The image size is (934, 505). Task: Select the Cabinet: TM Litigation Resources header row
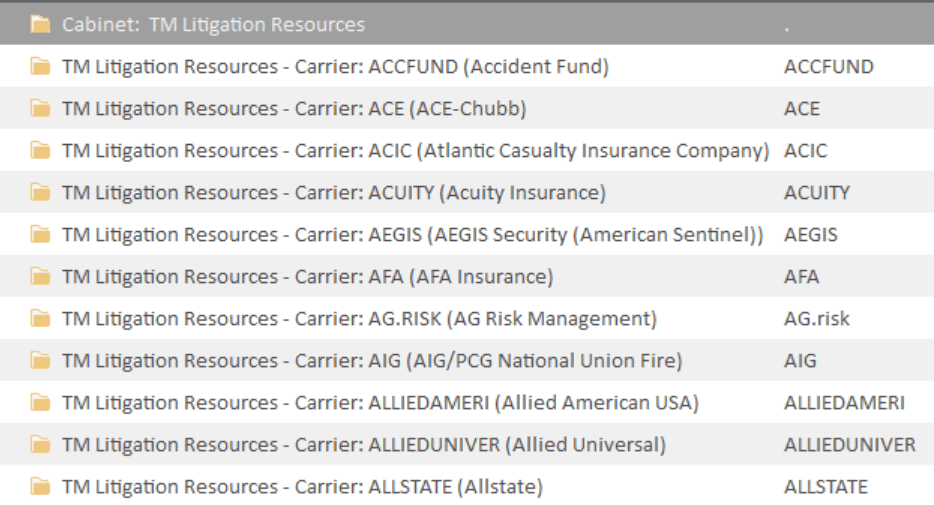pyautogui.click(x=467, y=24)
